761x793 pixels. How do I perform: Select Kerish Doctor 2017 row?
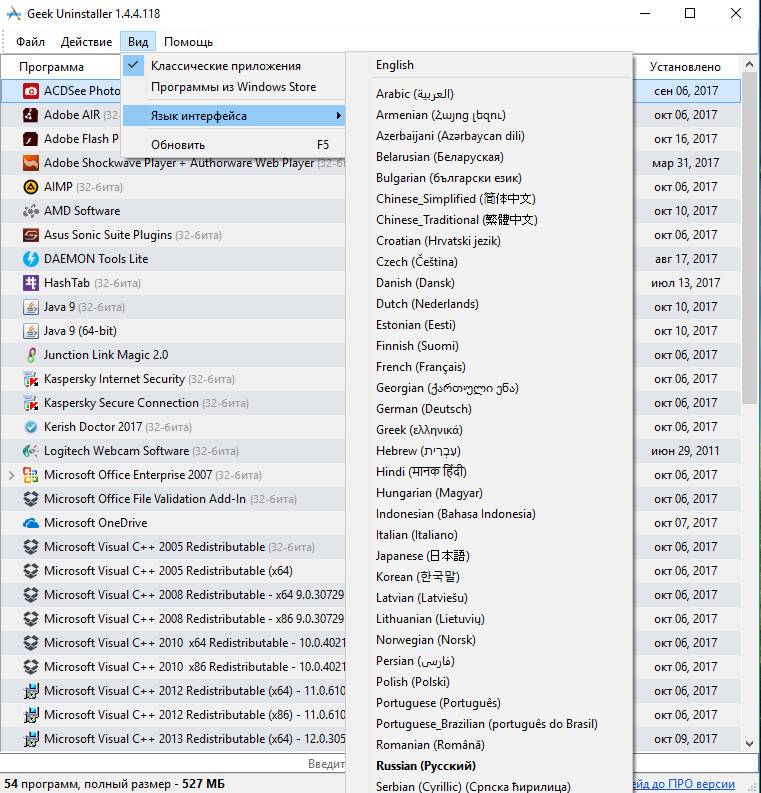click(x=173, y=427)
